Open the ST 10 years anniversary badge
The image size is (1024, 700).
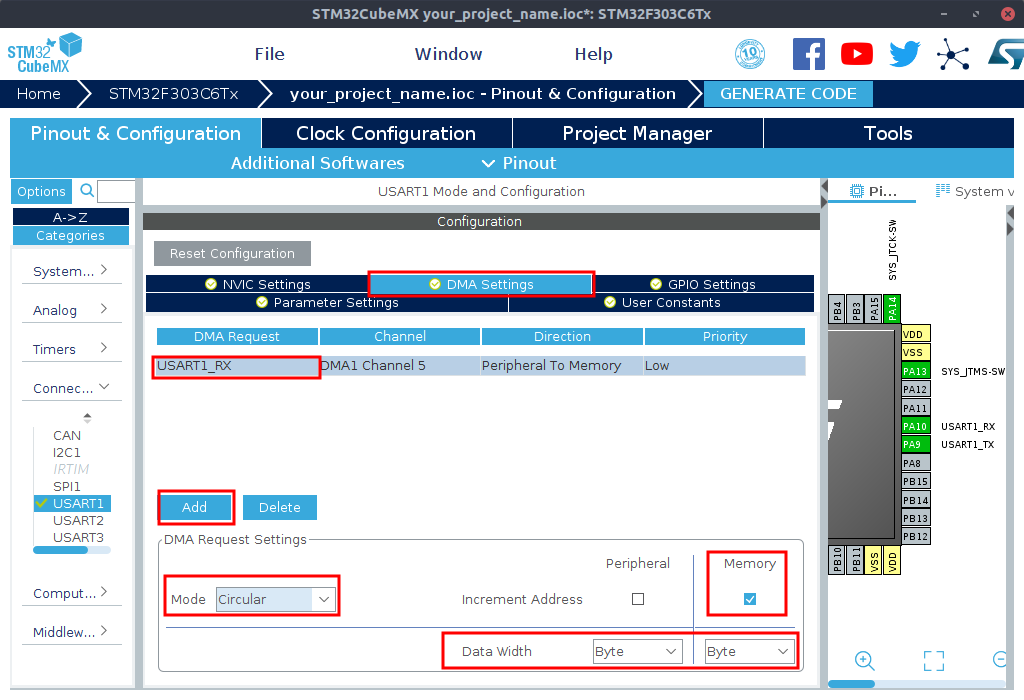click(x=750, y=54)
